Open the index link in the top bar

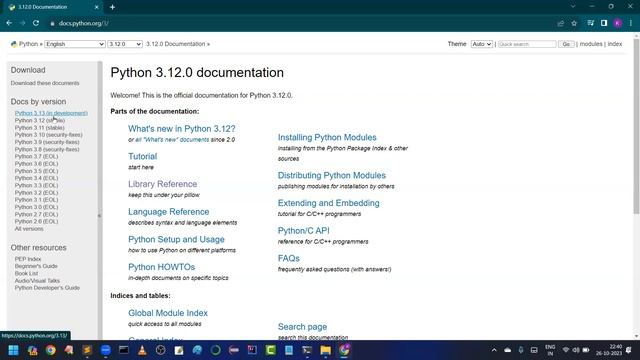(x=615, y=44)
